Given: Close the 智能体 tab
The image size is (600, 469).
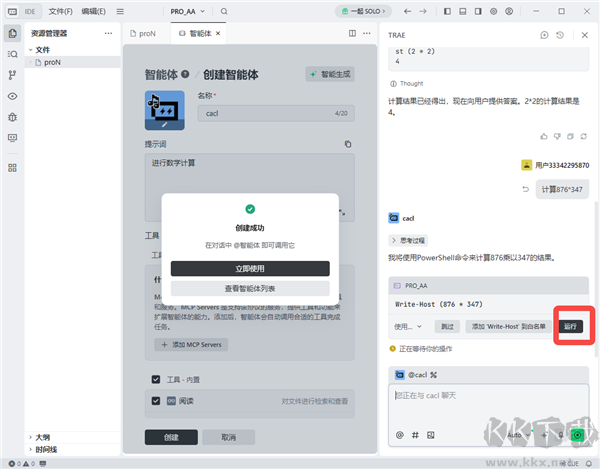Looking at the screenshot, I should (218, 33).
